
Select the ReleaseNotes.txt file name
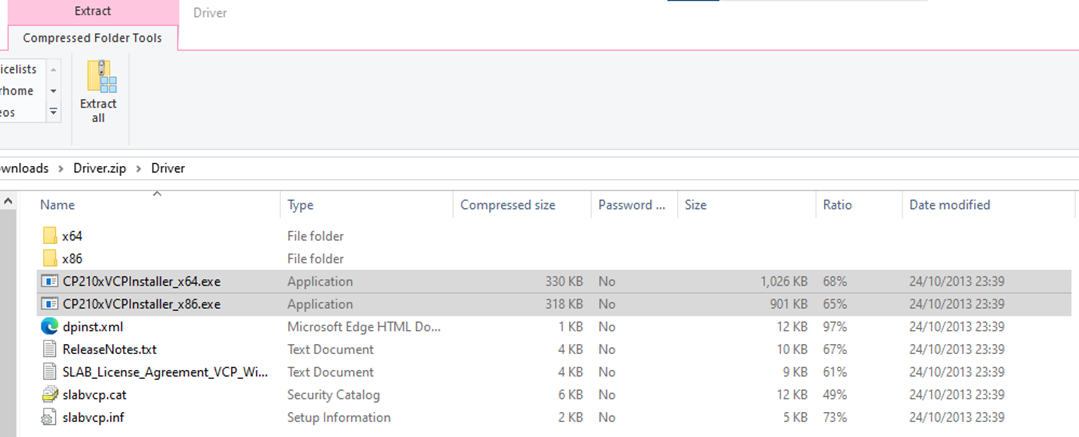coord(109,350)
